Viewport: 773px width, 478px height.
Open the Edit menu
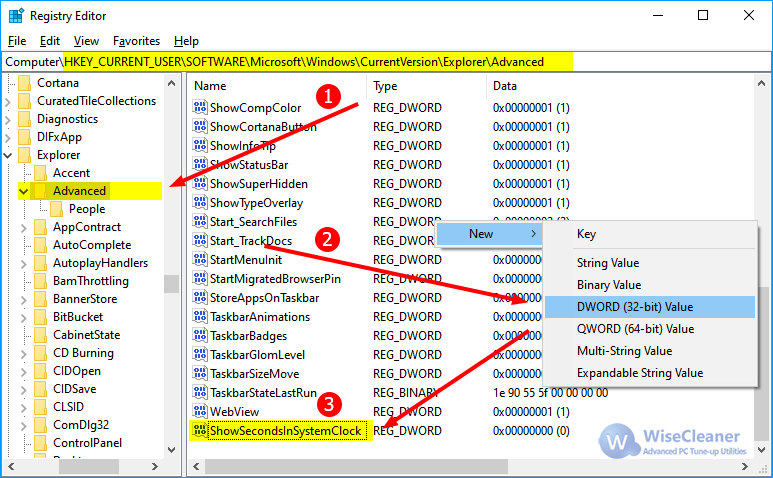pyautogui.click(x=50, y=41)
